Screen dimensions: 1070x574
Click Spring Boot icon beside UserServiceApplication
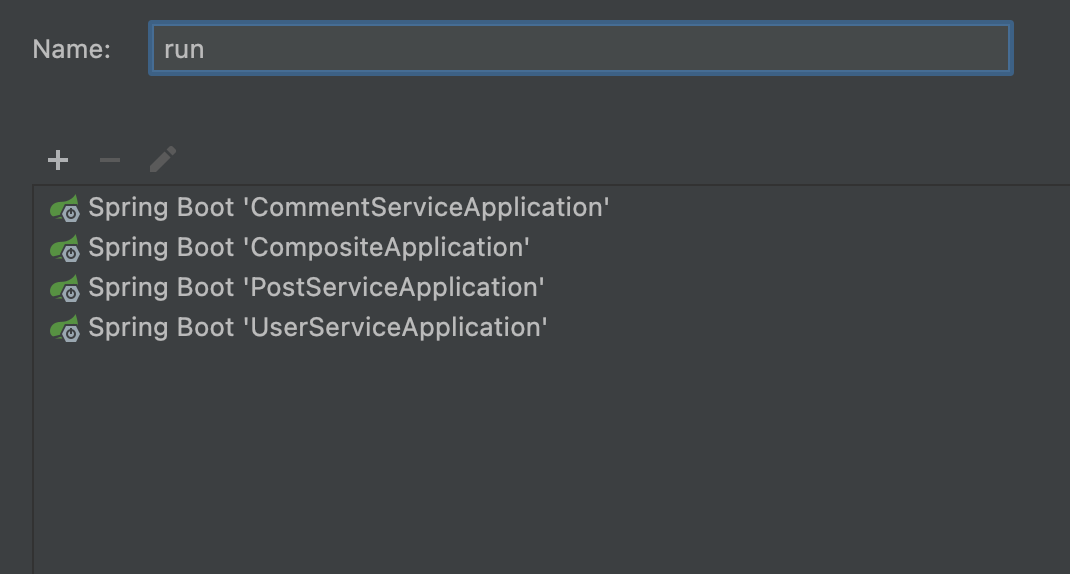pos(65,328)
